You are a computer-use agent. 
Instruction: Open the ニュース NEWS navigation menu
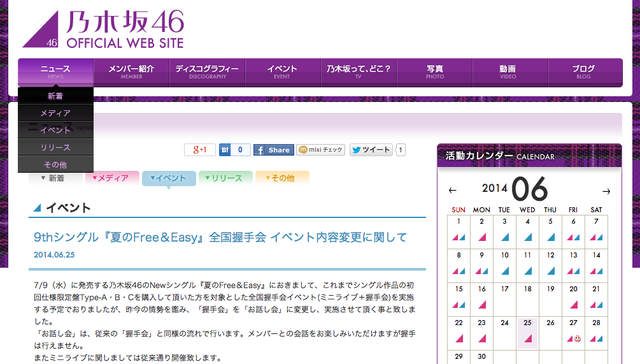(56, 72)
